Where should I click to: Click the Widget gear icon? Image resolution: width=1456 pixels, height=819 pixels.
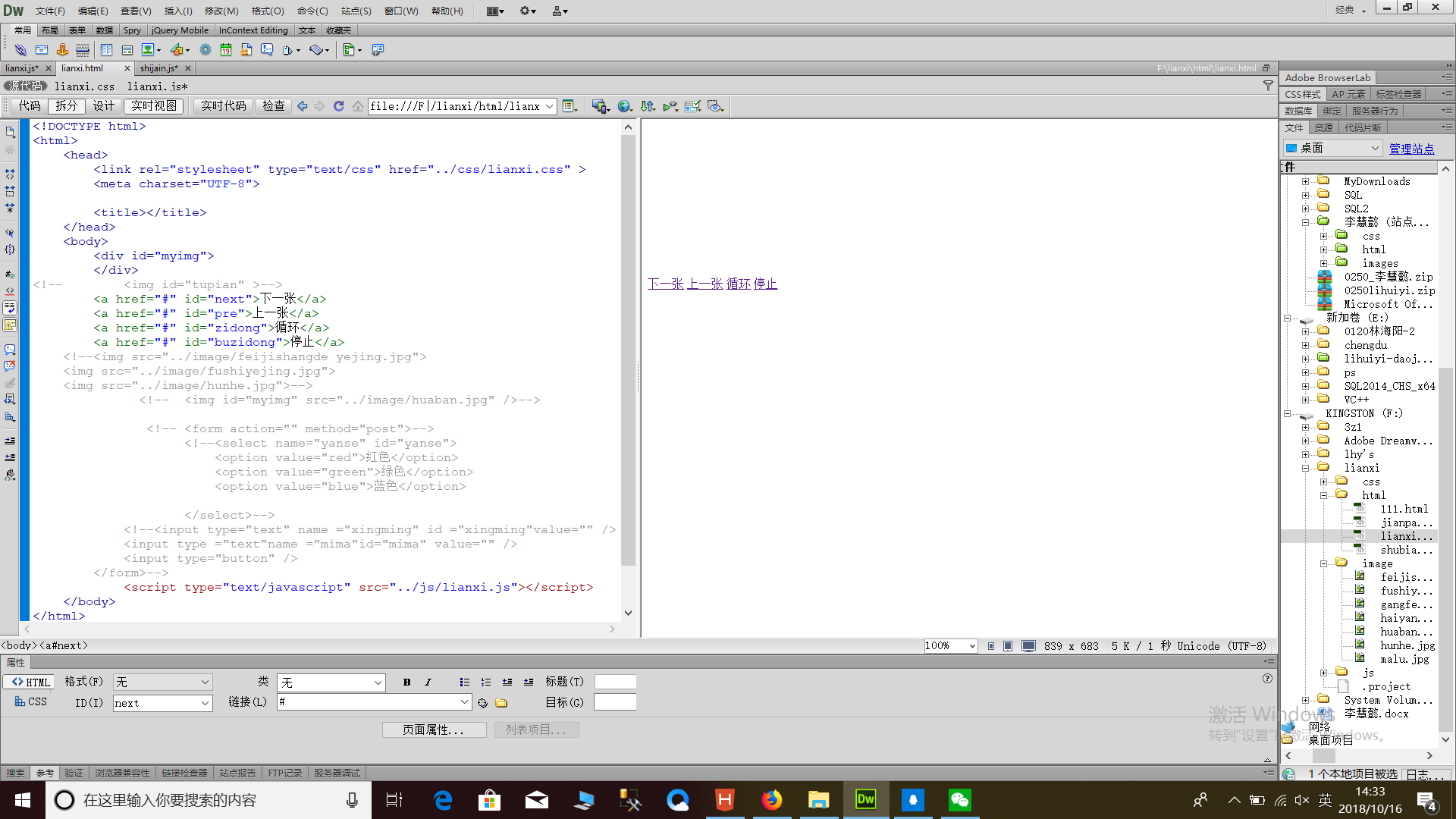click(206, 50)
